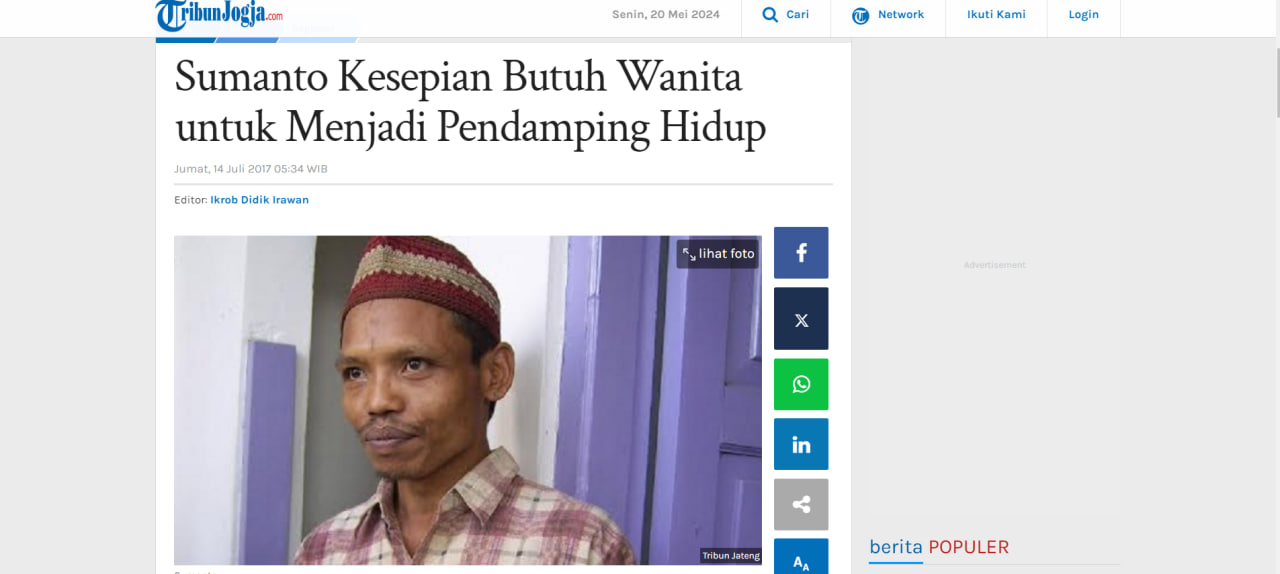Screen dimensions: 1280x574
Task: Click the Login link
Action: click(1083, 15)
